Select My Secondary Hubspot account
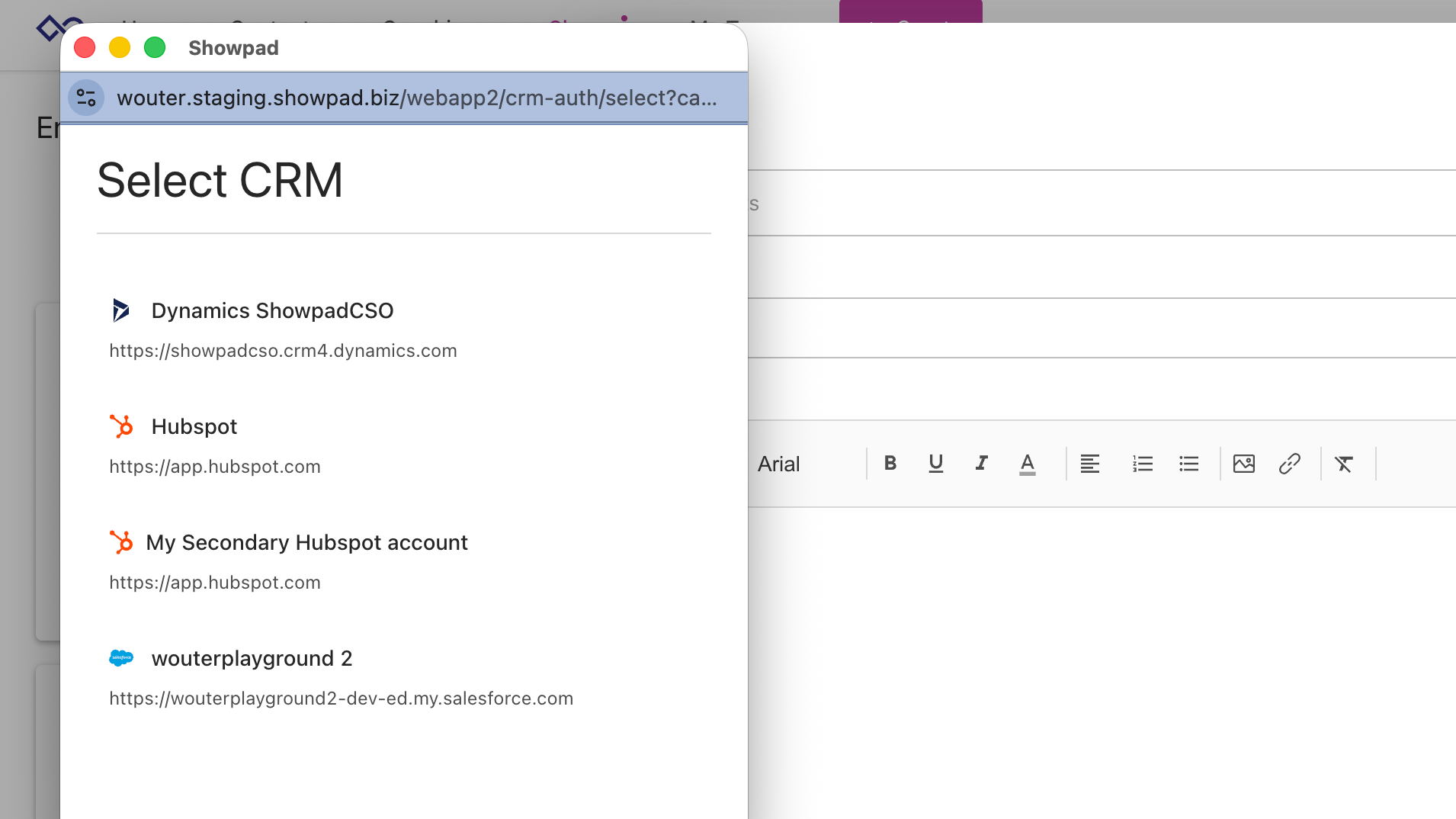 306,543
